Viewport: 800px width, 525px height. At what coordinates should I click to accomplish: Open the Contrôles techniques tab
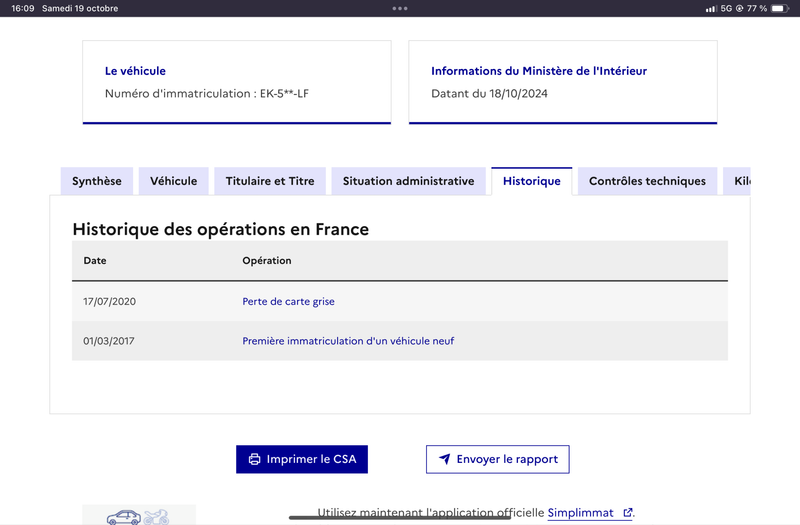[x=647, y=181]
